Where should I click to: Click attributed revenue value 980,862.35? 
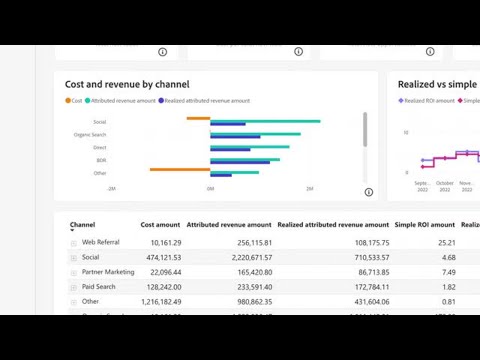coord(255,302)
